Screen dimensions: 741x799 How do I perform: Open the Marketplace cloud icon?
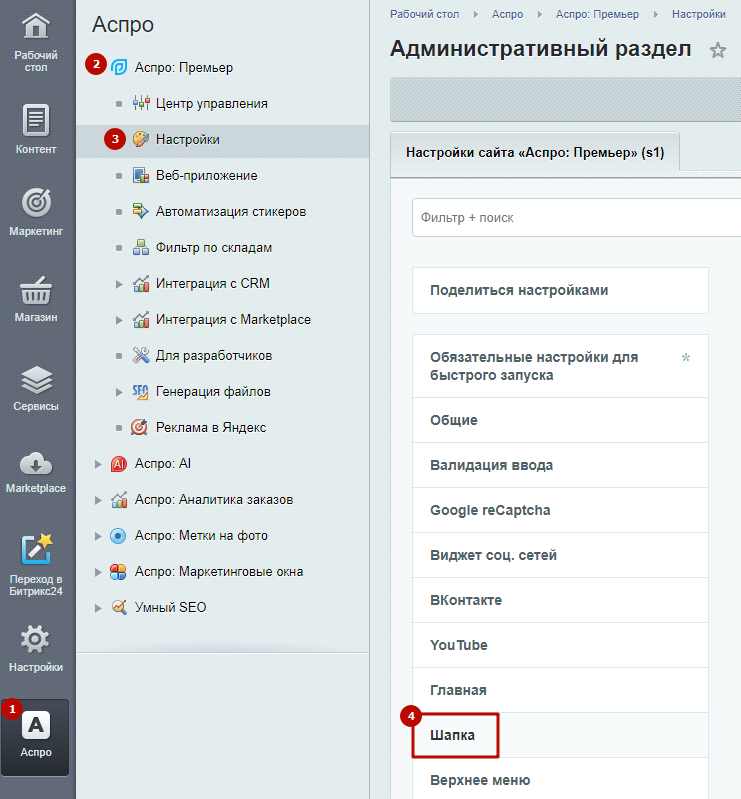36,464
